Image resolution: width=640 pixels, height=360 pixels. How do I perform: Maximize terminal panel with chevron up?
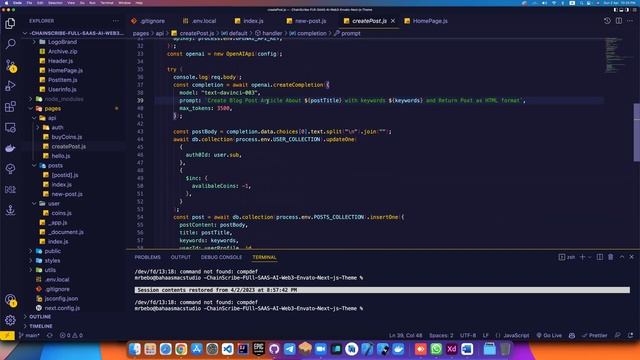tap(622, 257)
